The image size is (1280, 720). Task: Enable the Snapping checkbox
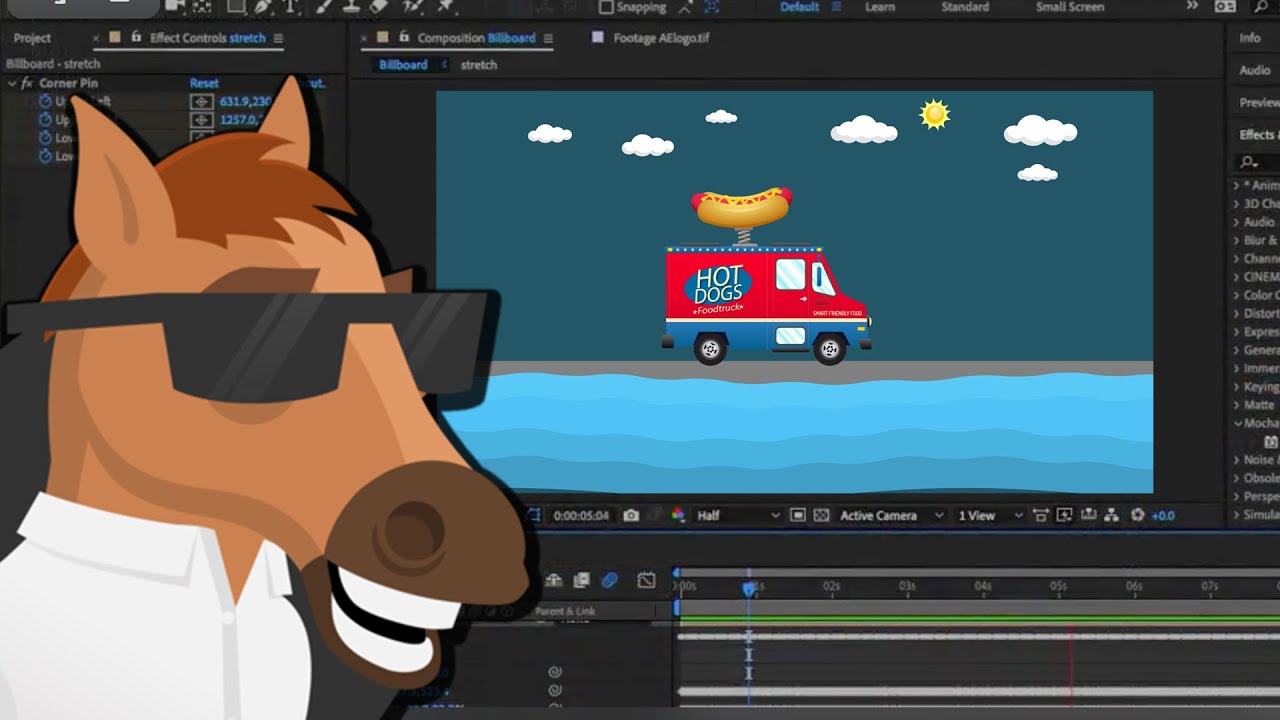606,7
